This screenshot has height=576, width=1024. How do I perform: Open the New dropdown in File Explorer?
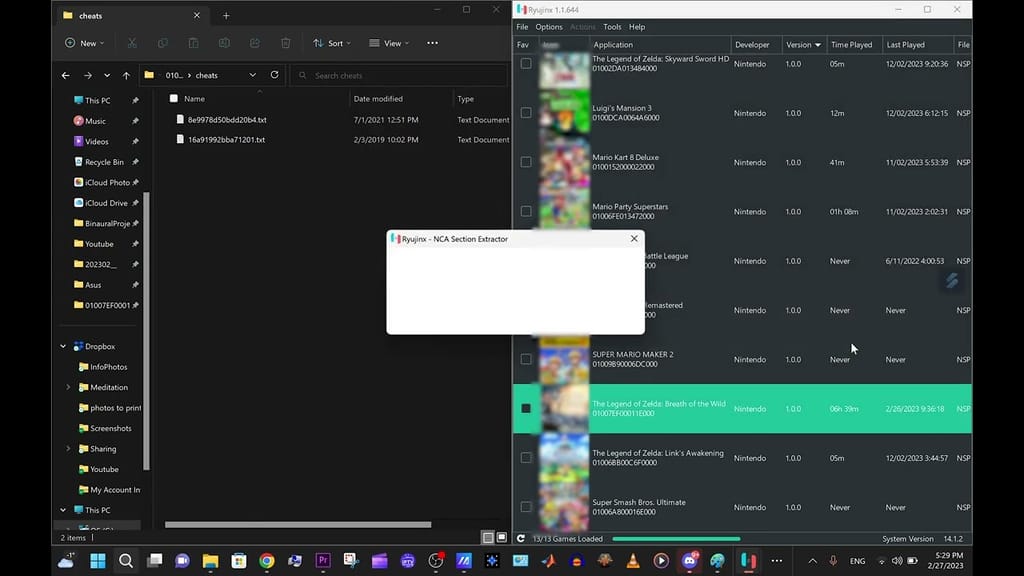coord(85,43)
